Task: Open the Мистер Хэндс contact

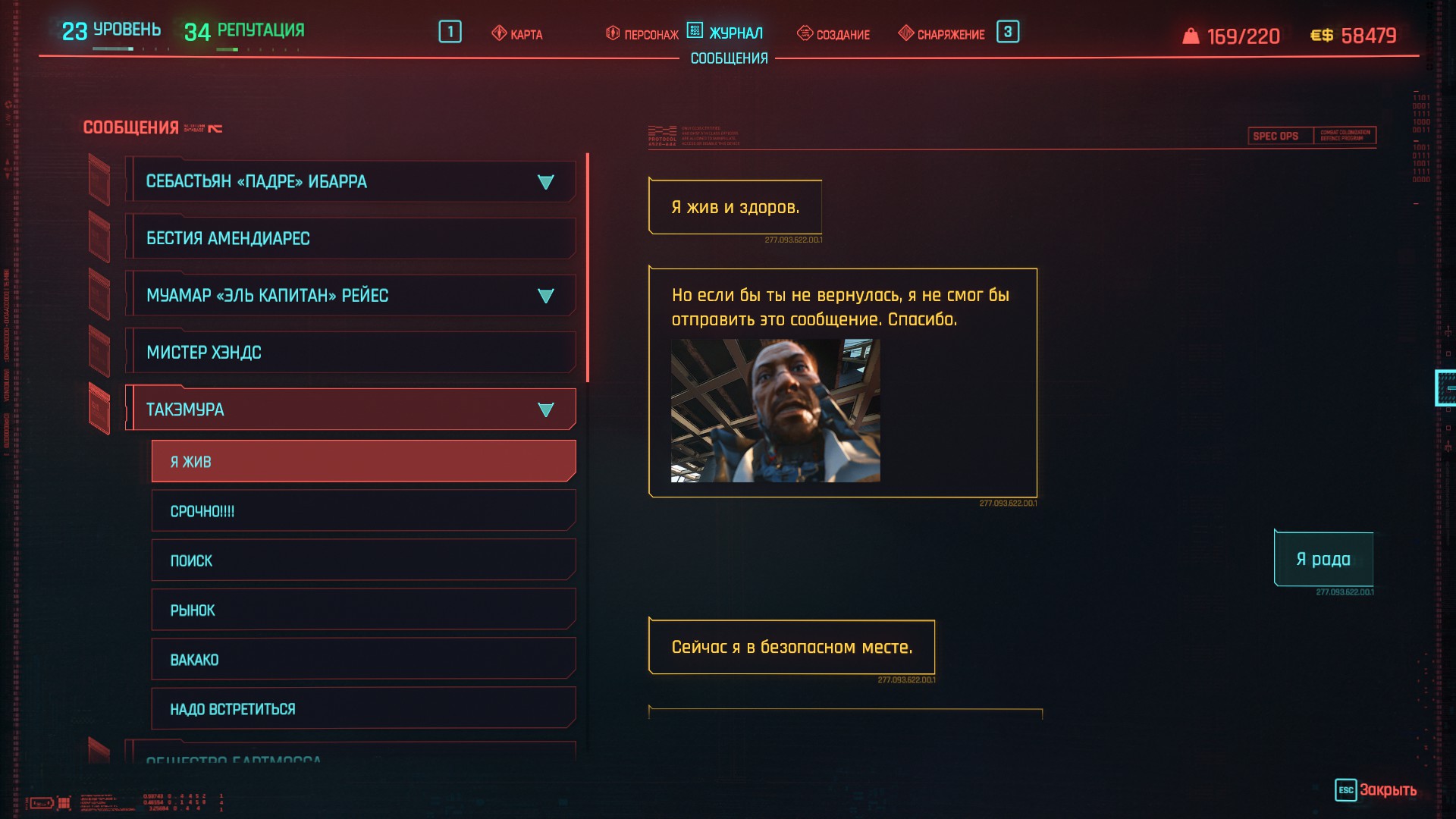Action: click(350, 352)
